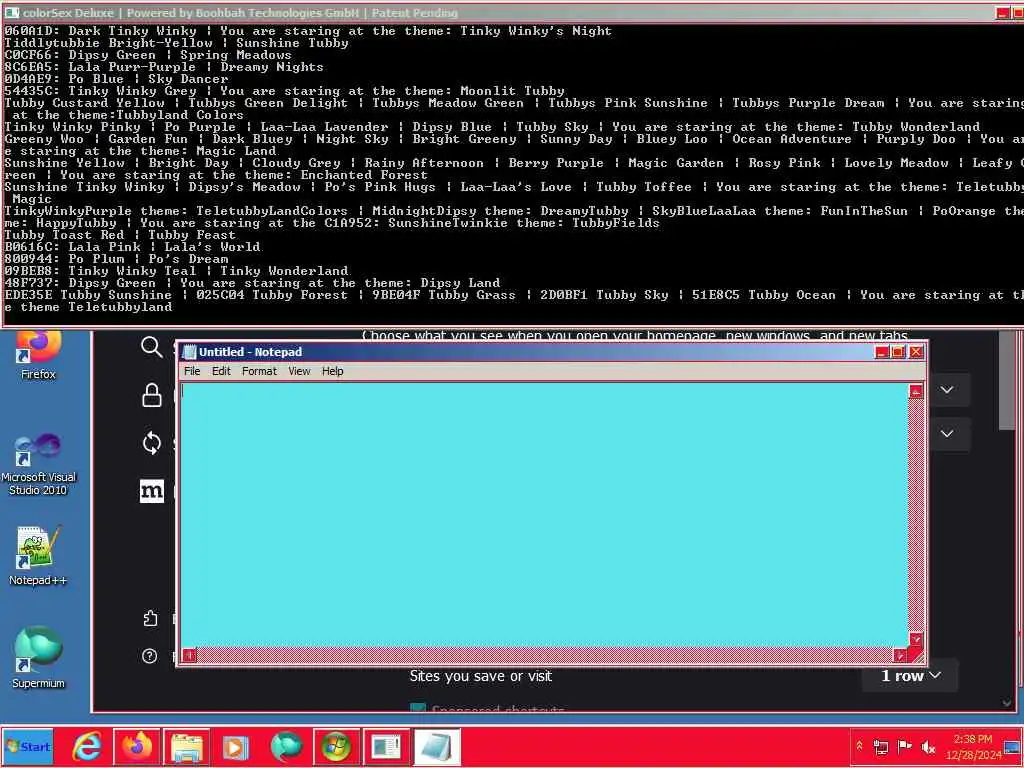The height and width of the screenshot is (768, 1024).
Task: Click the Show desktop button at taskbar end
Action: click(x=1013, y=746)
